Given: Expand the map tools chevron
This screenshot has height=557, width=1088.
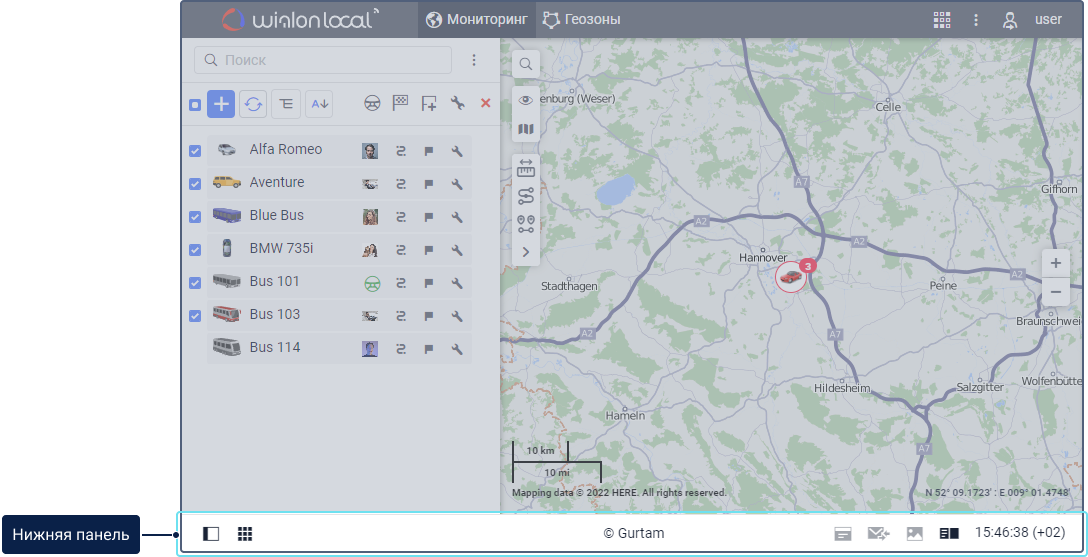Looking at the screenshot, I should (x=526, y=253).
